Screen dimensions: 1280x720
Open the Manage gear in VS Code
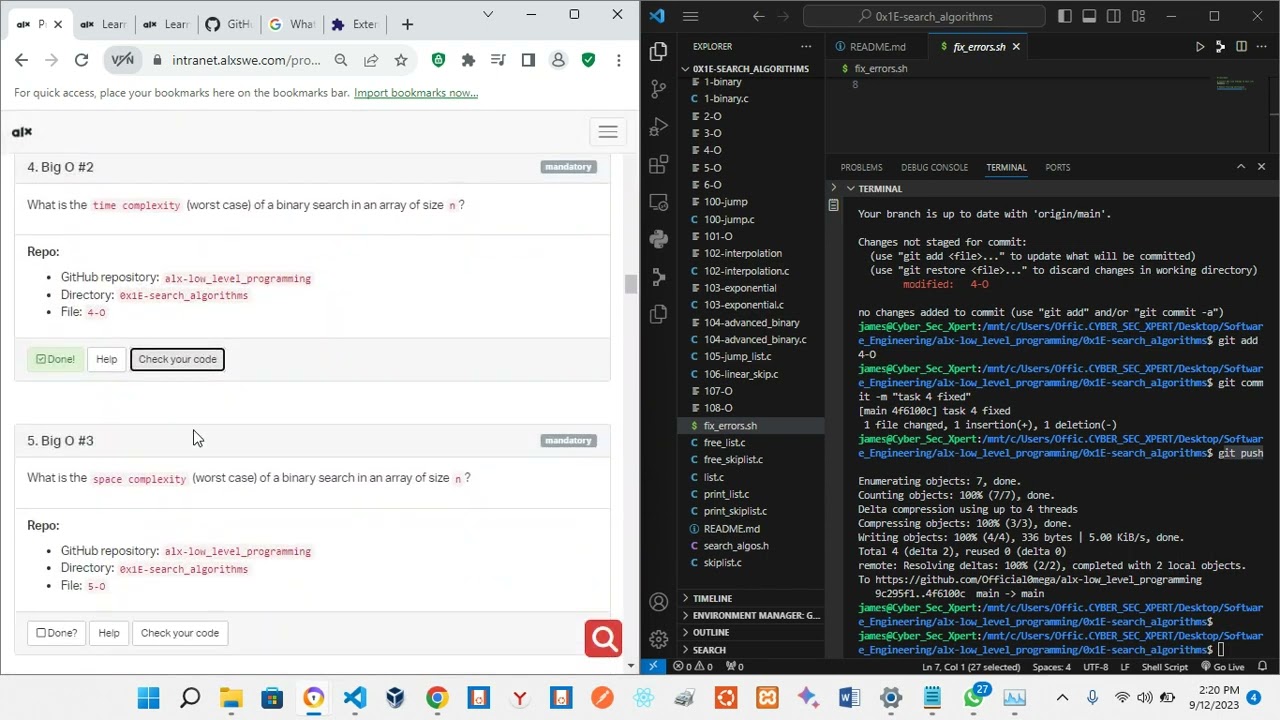(x=658, y=640)
